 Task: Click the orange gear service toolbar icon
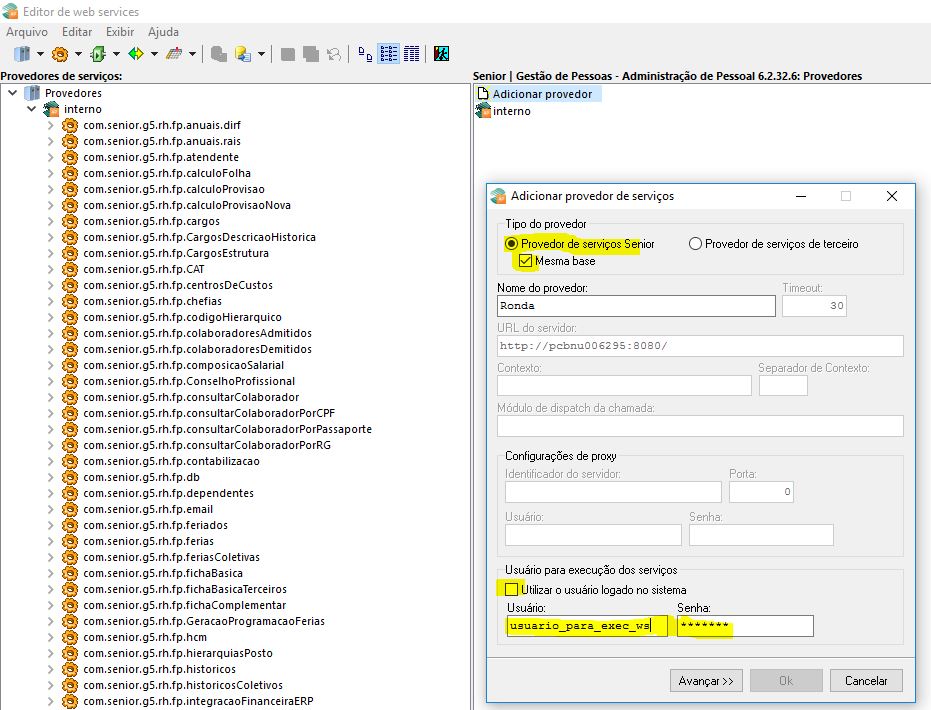[x=60, y=53]
